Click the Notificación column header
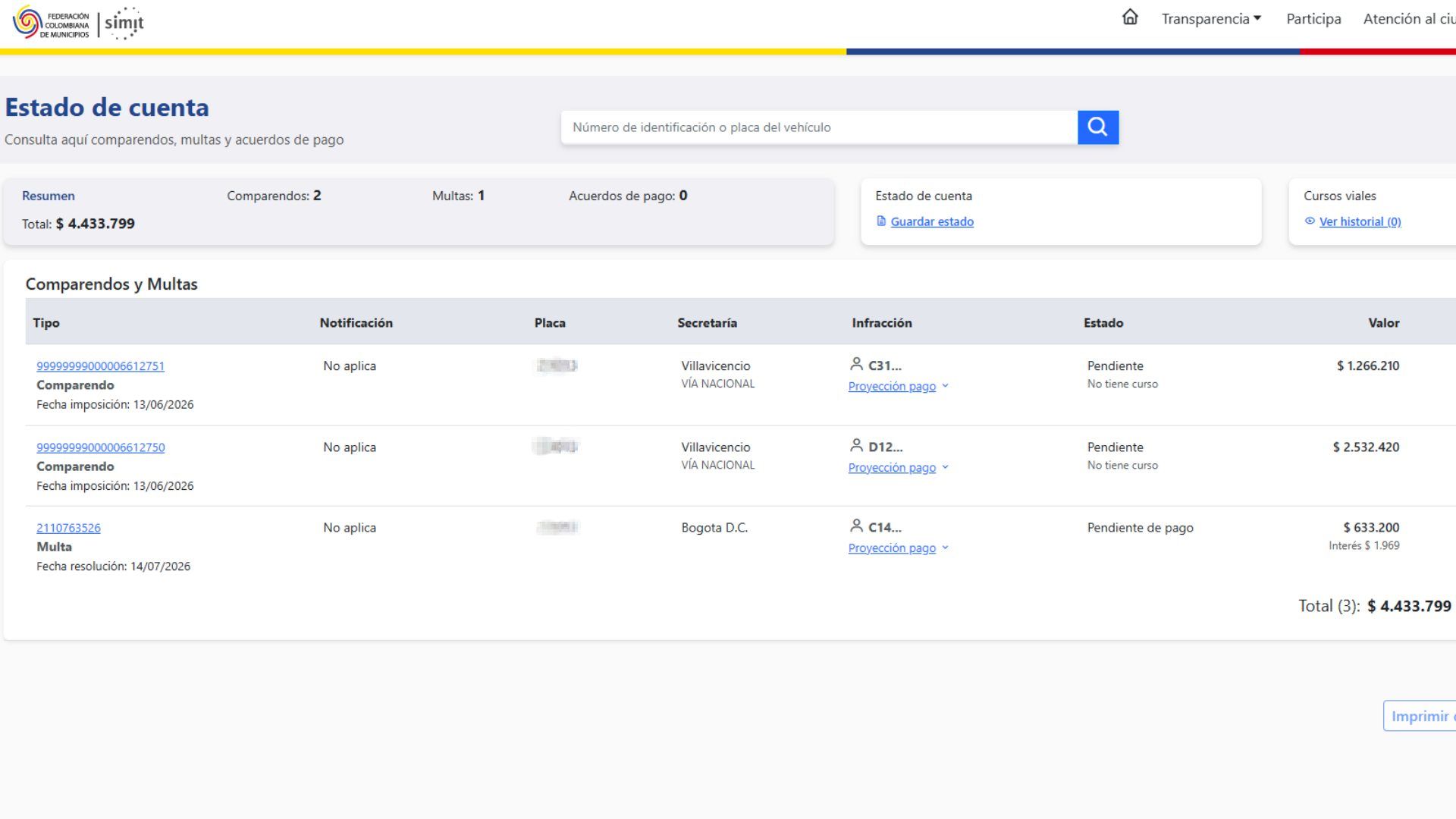This screenshot has width=1456, height=819. click(x=356, y=322)
